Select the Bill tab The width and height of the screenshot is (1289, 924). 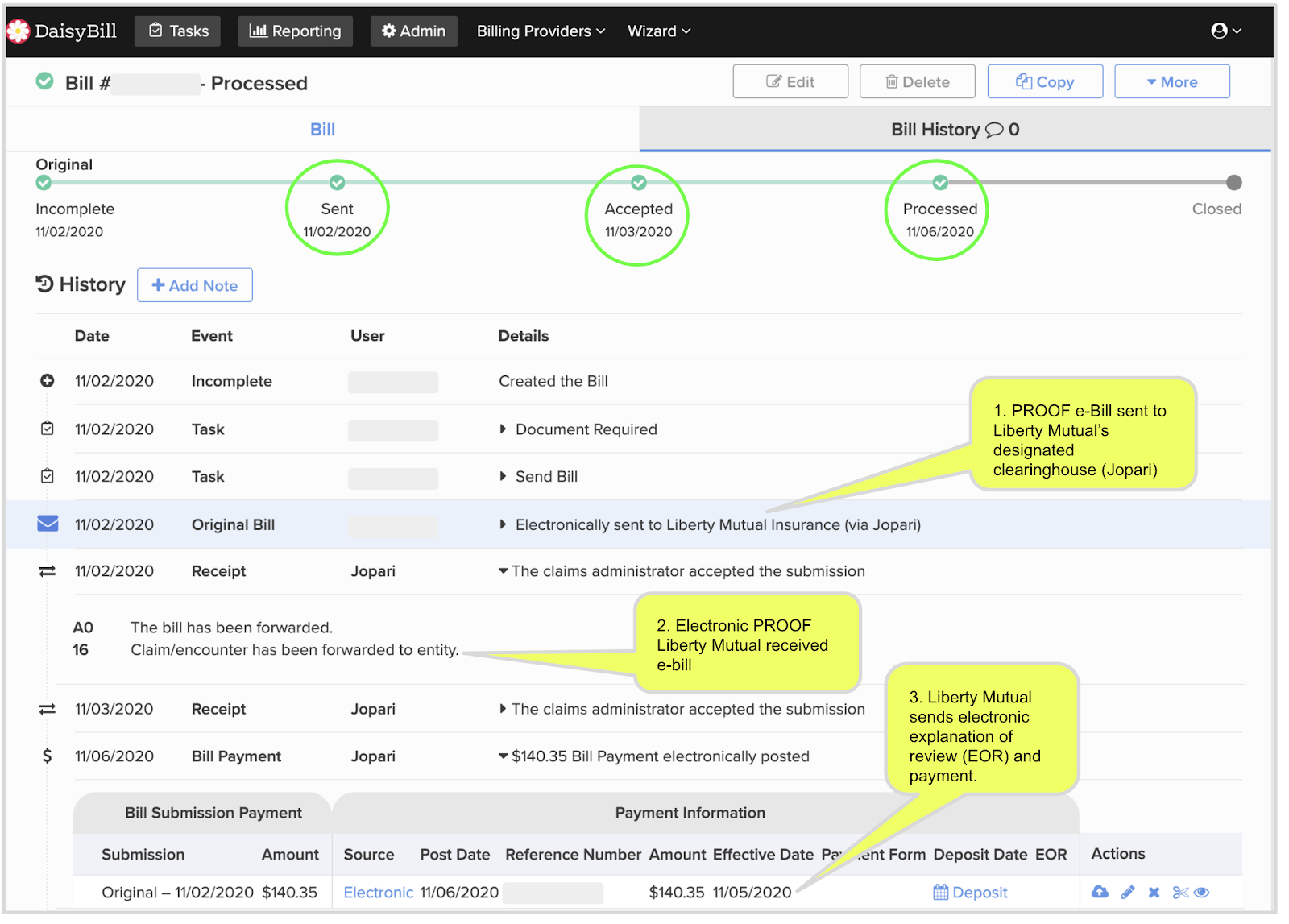[322, 130]
